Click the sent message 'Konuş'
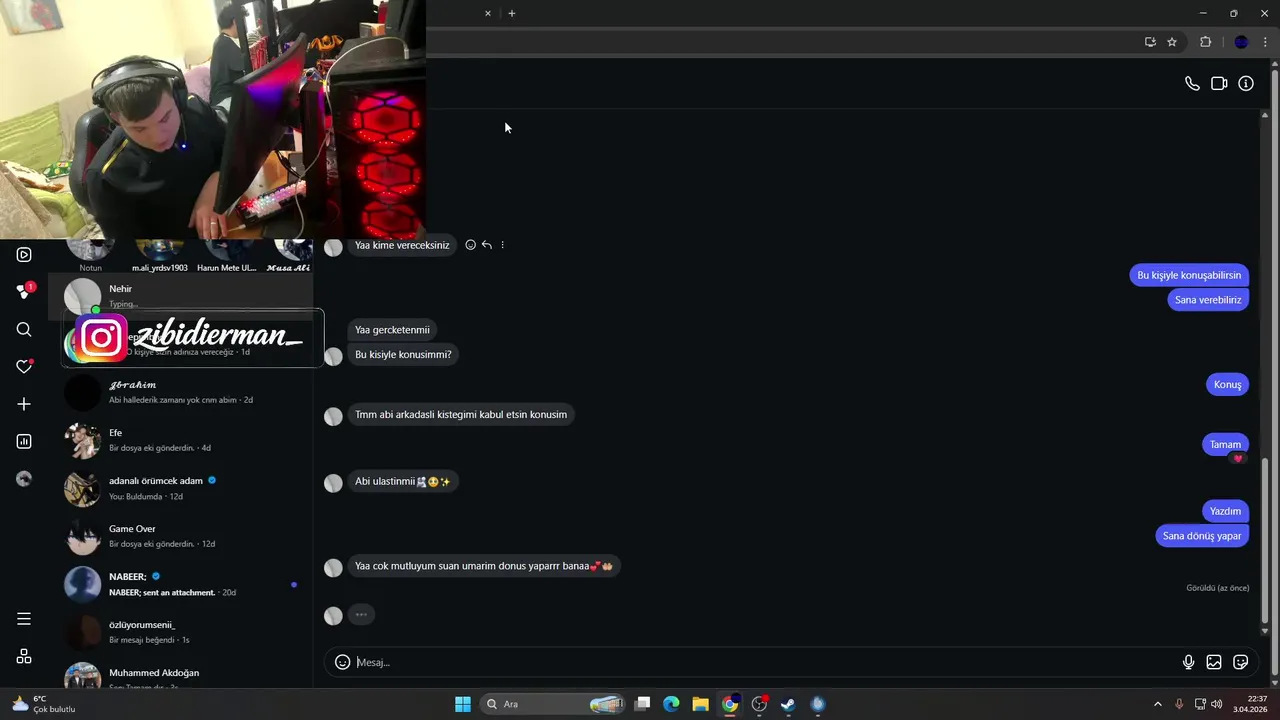 click(x=1227, y=385)
